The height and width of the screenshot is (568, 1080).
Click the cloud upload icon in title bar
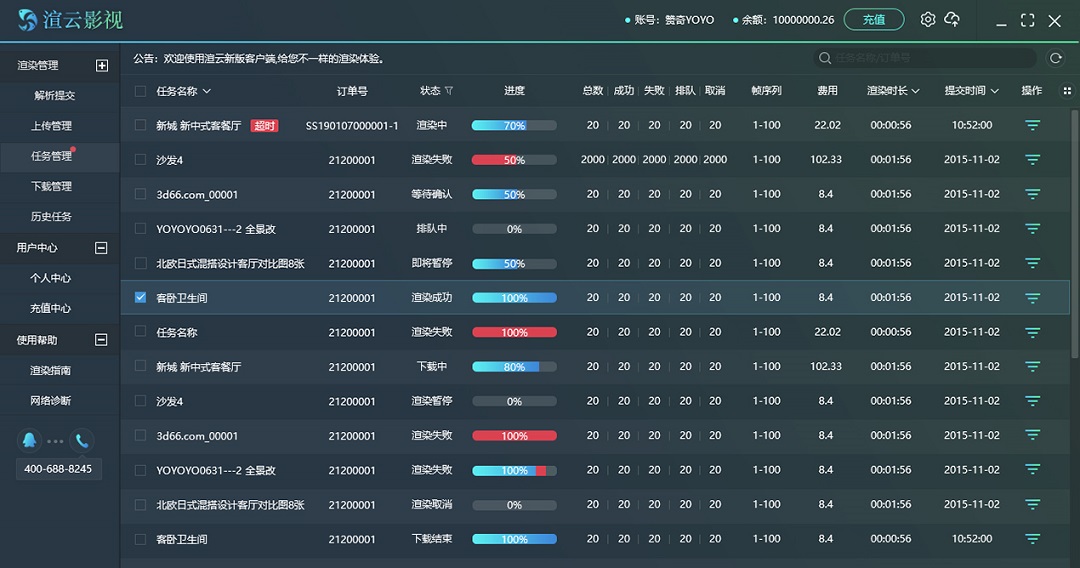pos(952,20)
